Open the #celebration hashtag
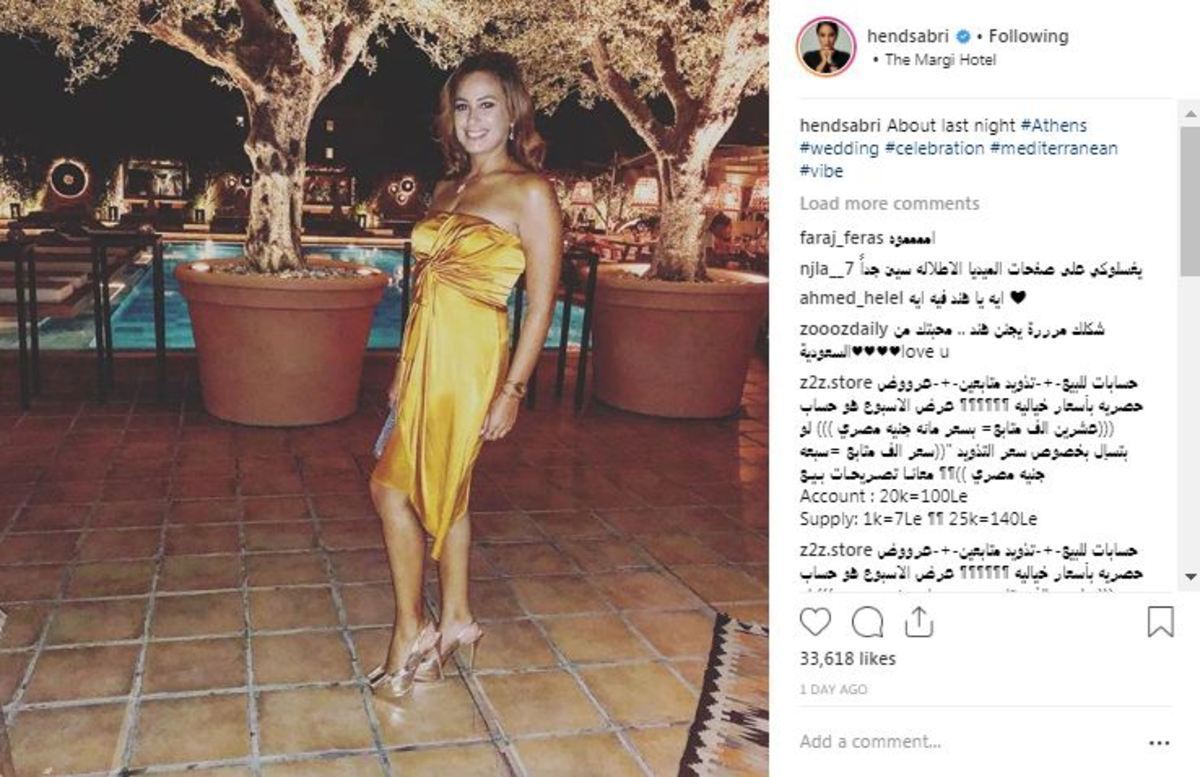1200x777 pixels. [935, 148]
